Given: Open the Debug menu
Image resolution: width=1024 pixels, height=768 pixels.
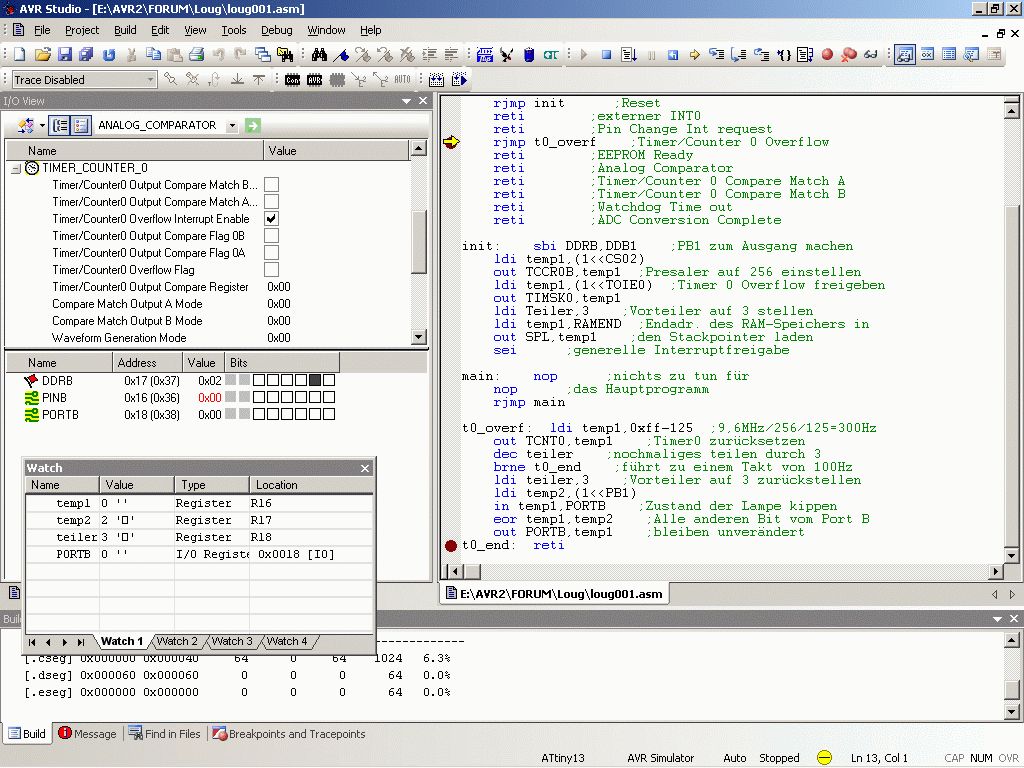Looking at the screenshot, I should 277,30.
